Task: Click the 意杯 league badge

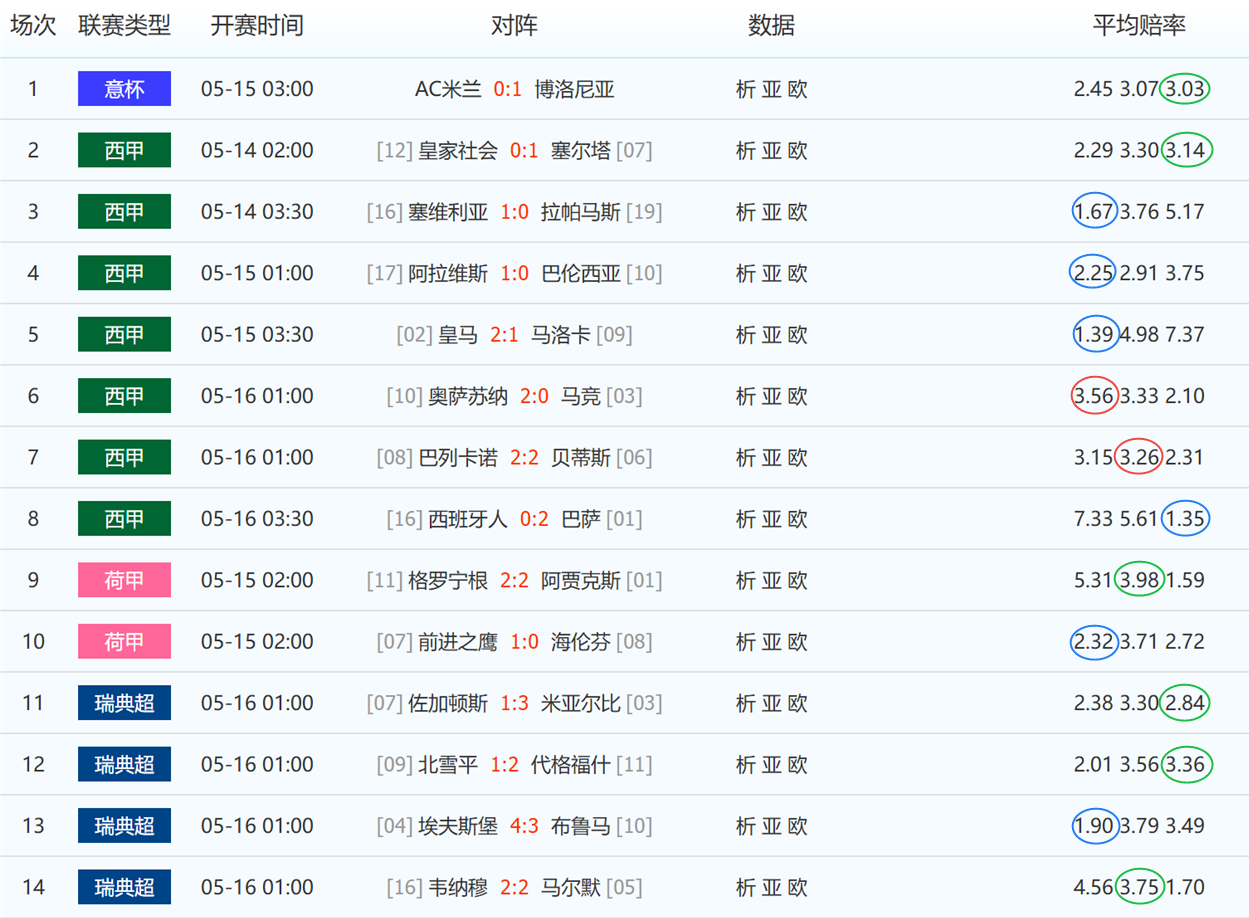Action: pyautogui.click(x=124, y=89)
